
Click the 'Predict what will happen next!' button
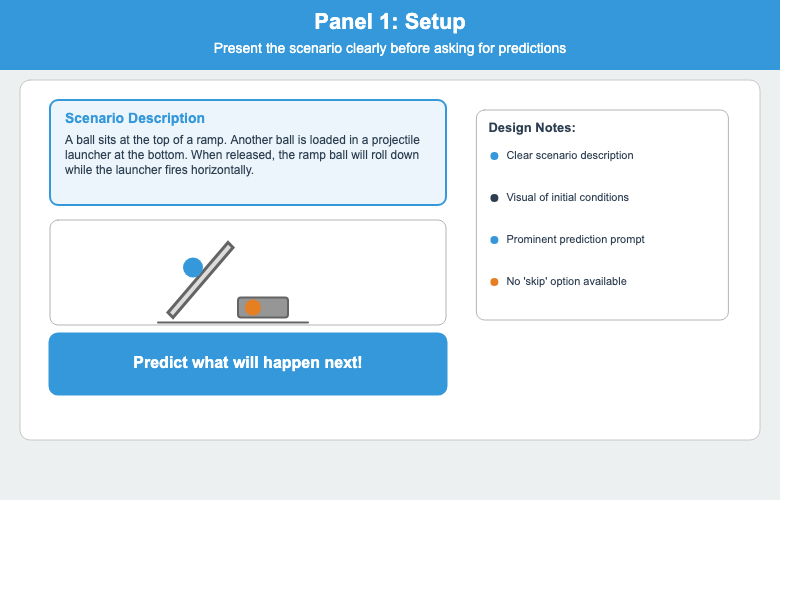(247, 363)
